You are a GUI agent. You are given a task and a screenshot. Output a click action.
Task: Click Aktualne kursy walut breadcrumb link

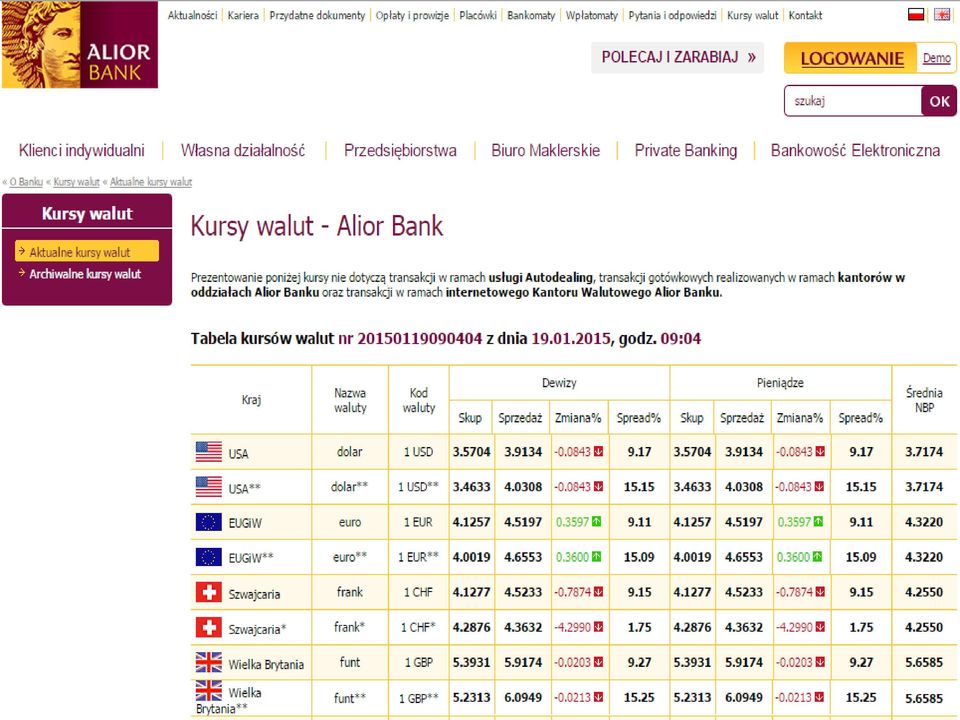[151, 182]
